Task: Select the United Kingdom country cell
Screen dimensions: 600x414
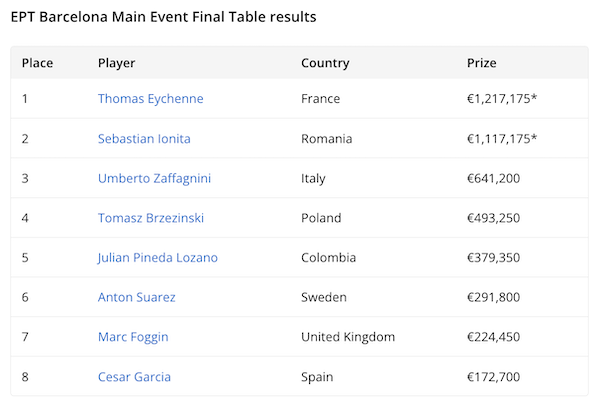Action: (347, 337)
